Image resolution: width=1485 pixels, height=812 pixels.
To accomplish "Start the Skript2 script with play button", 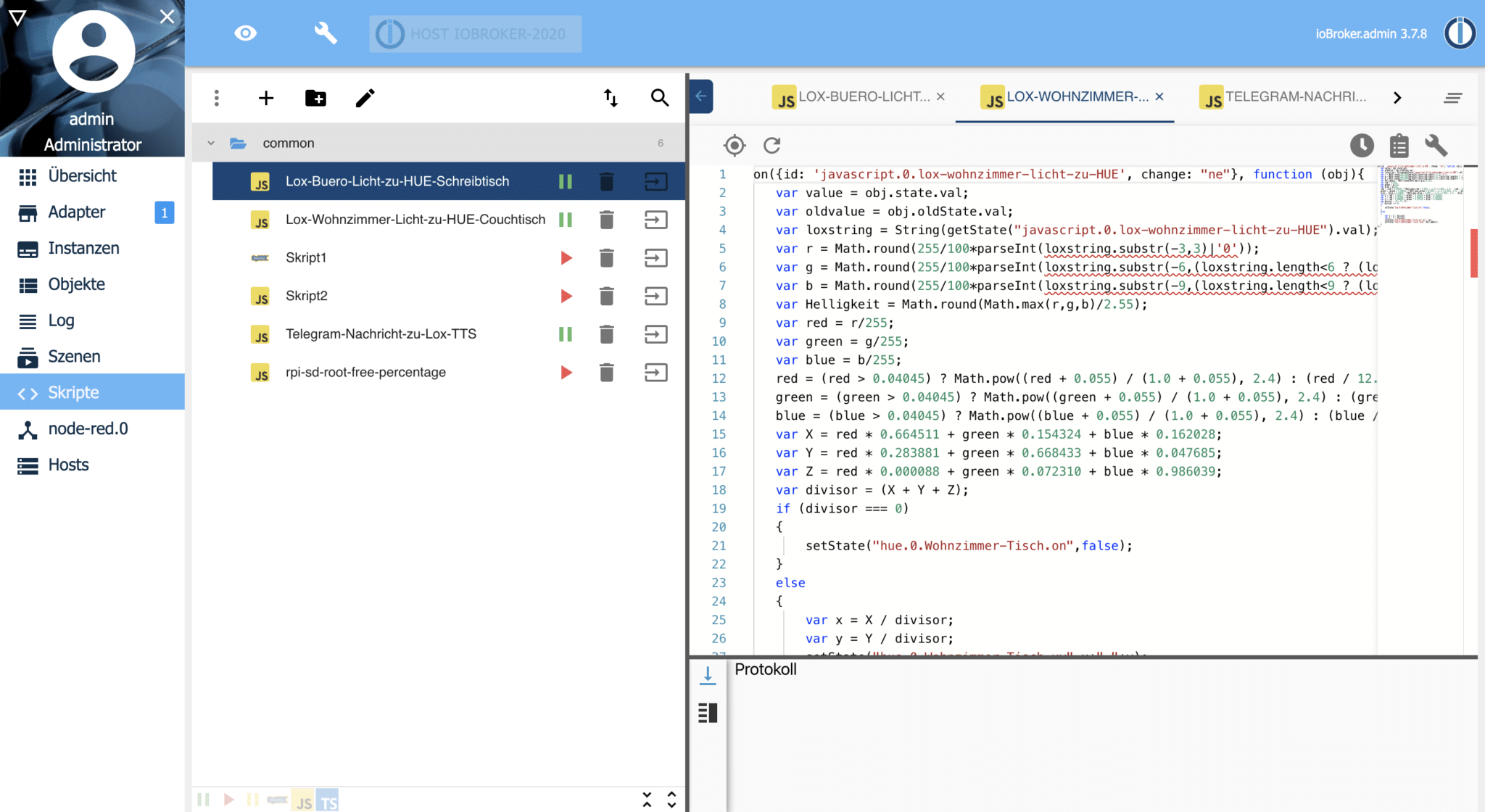I will (566, 296).
